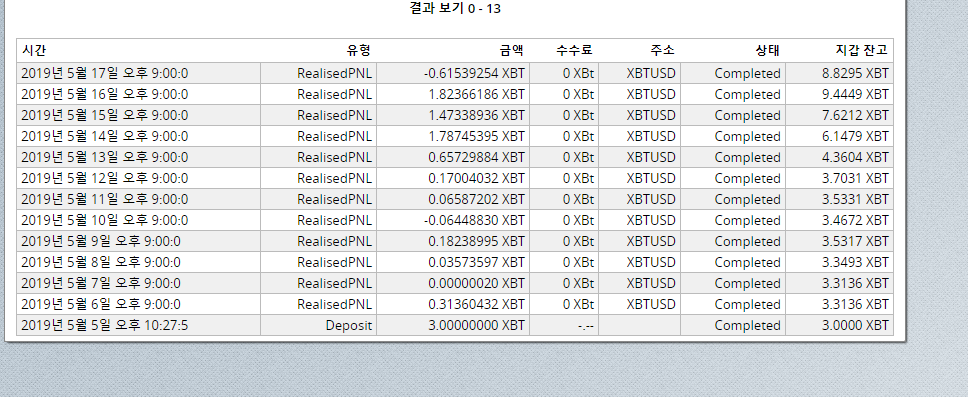968x397 pixels.
Task: Click Completed status in 5월 9일 row
Action: [733, 241]
